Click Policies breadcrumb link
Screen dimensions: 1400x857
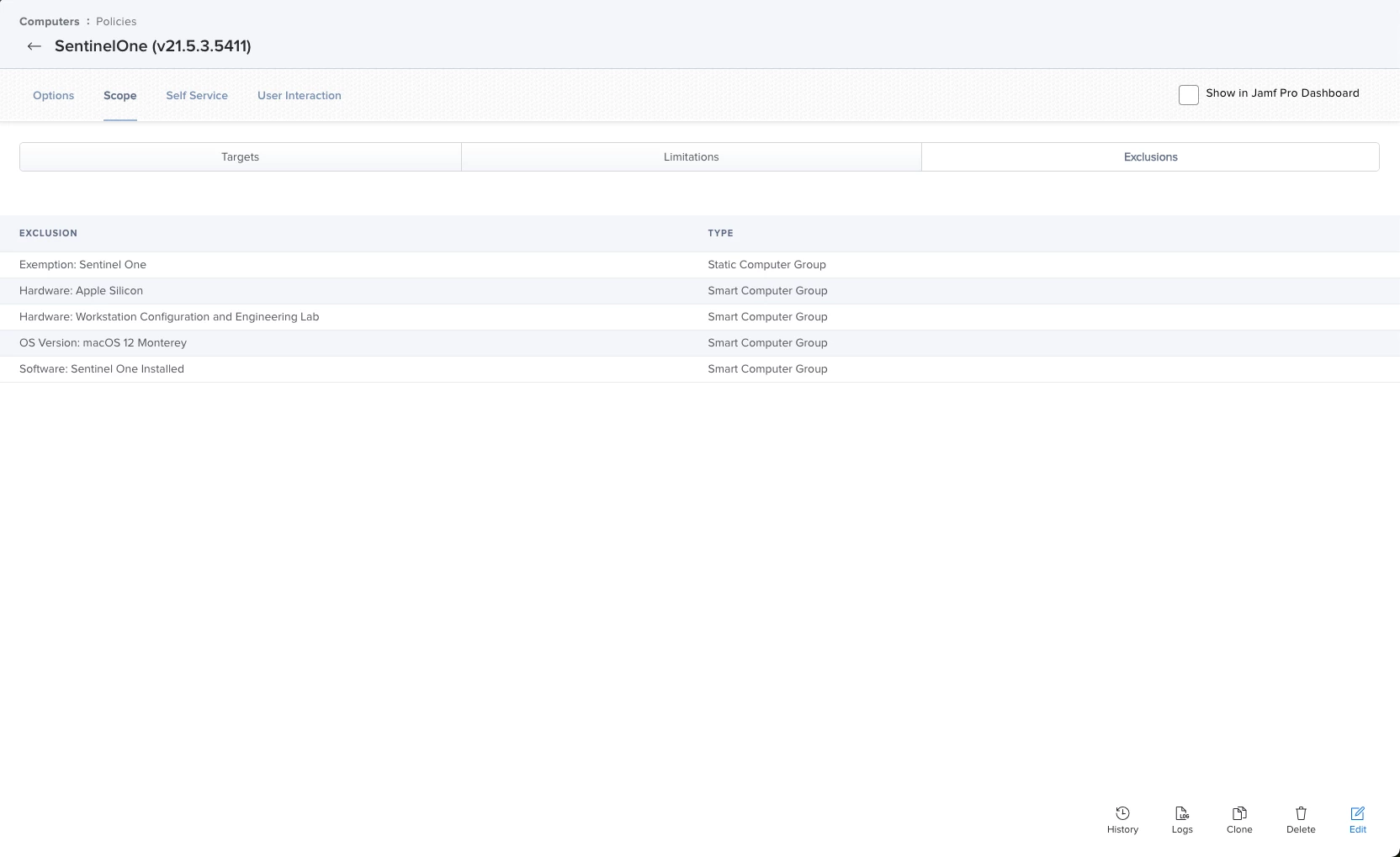click(116, 21)
